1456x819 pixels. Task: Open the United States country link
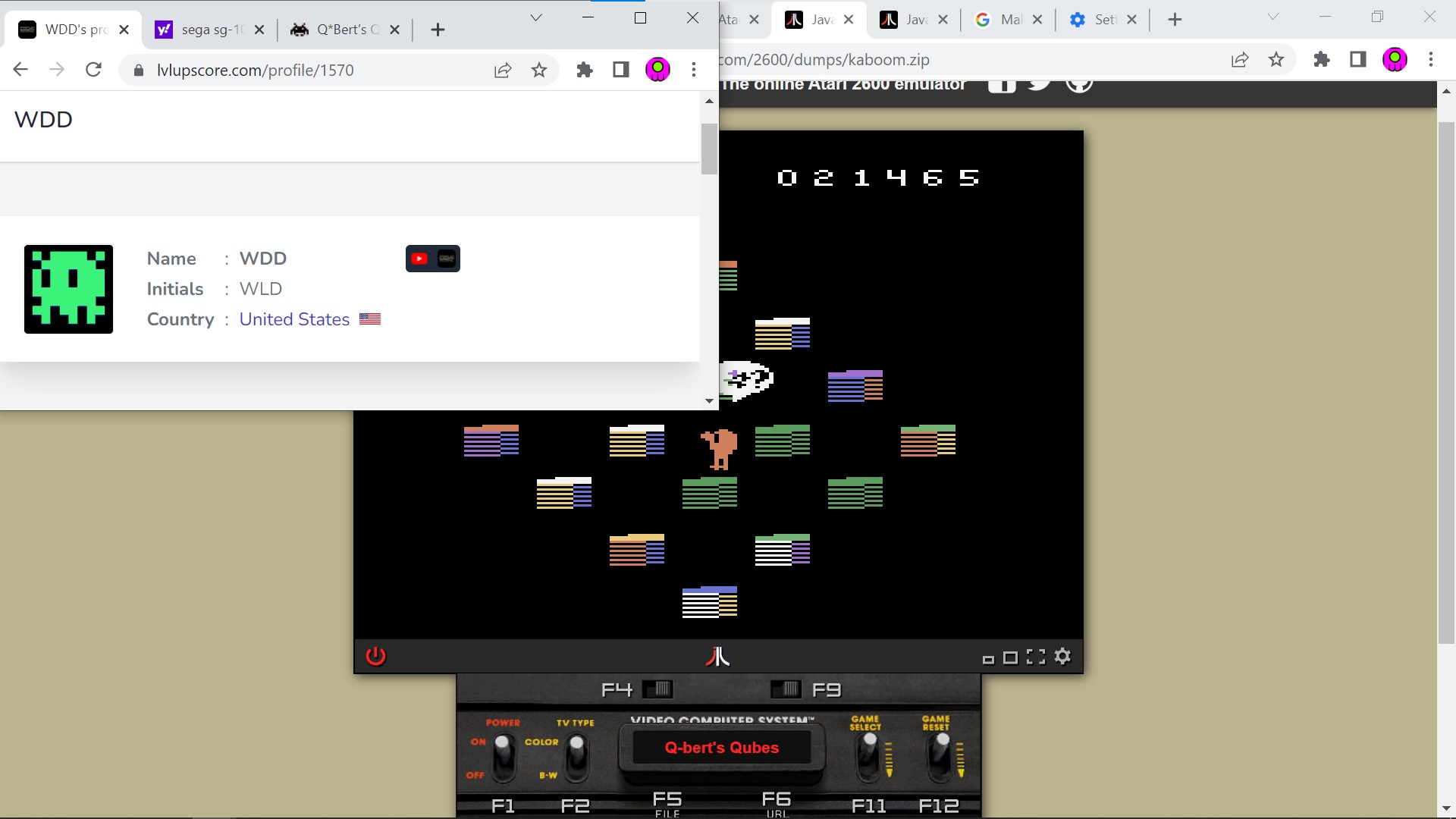point(294,319)
